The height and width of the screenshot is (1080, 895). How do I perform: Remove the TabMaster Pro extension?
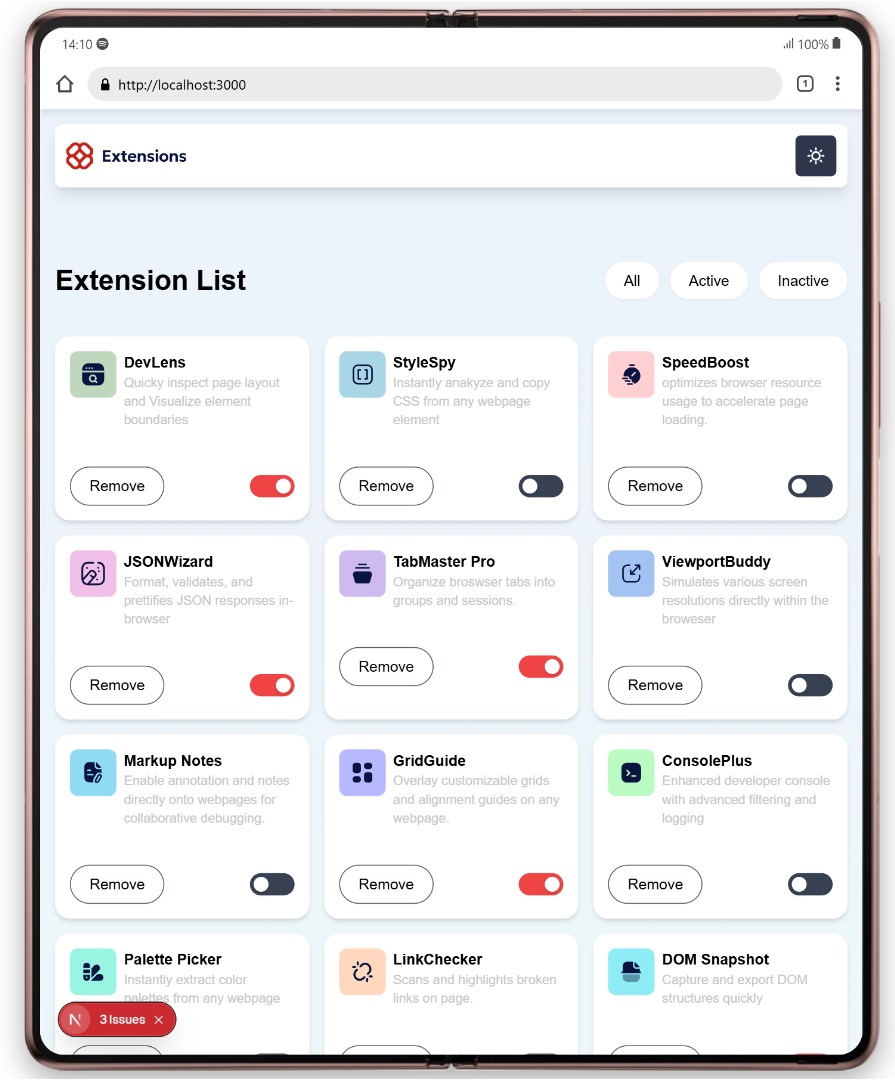click(386, 667)
